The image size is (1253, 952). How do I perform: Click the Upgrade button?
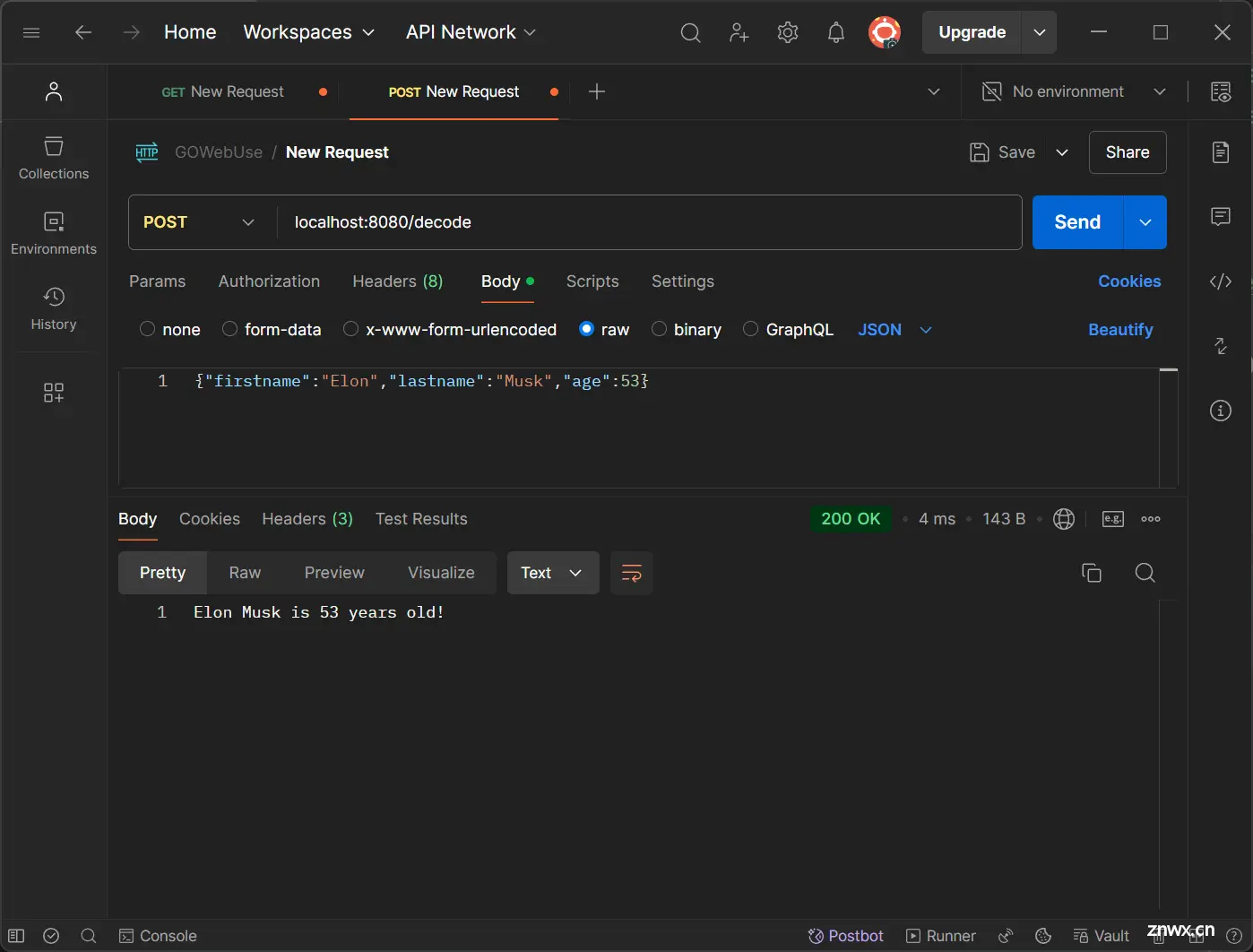(x=972, y=32)
